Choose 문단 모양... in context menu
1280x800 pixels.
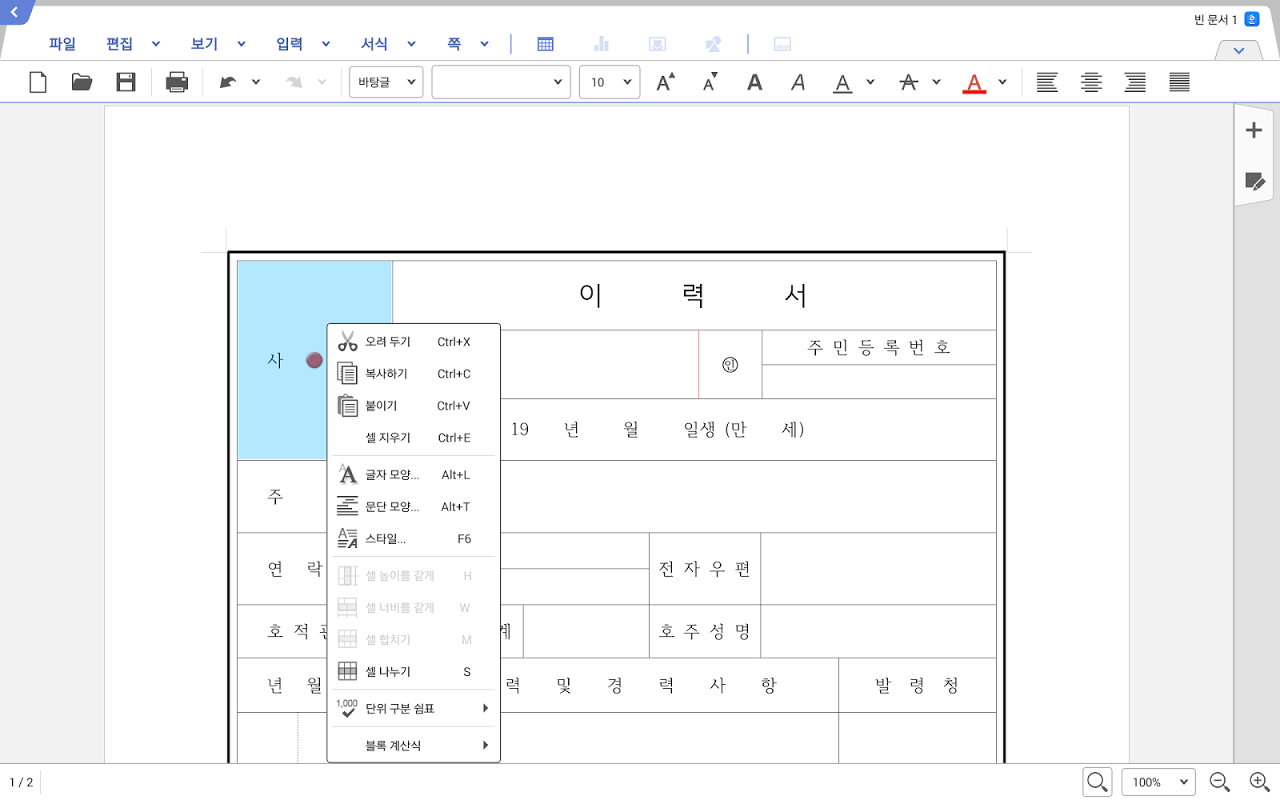point(414,507)
